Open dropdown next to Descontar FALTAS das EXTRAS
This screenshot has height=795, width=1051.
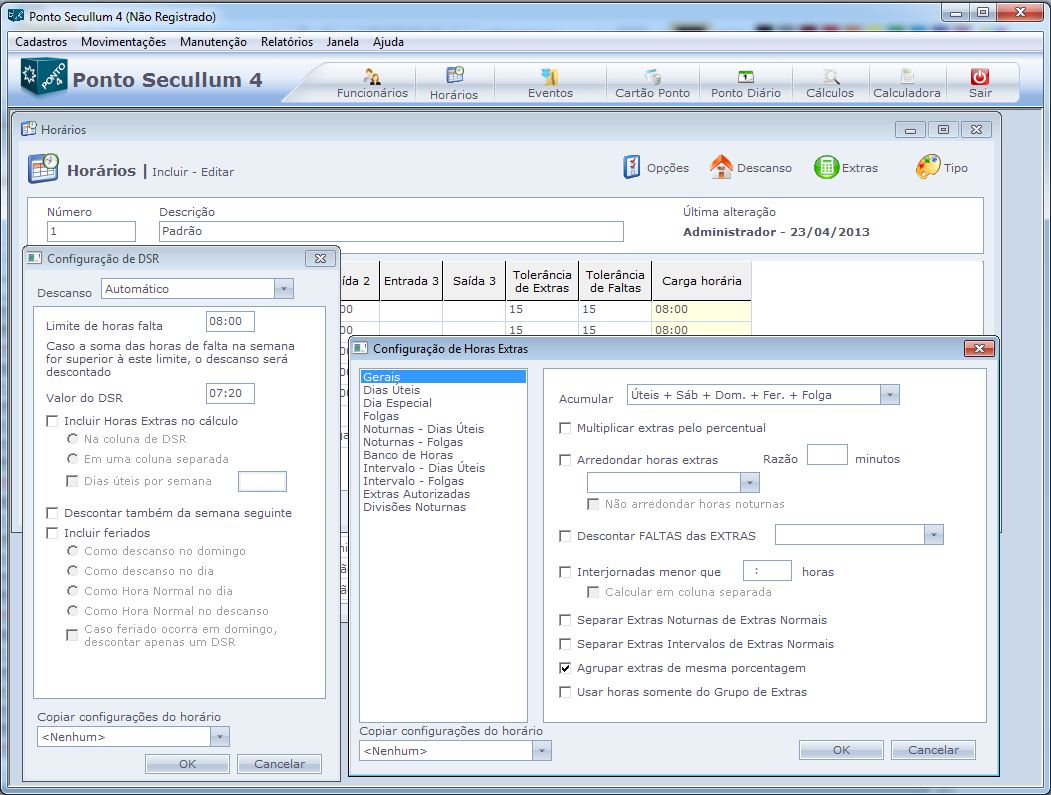coord(934,535)
